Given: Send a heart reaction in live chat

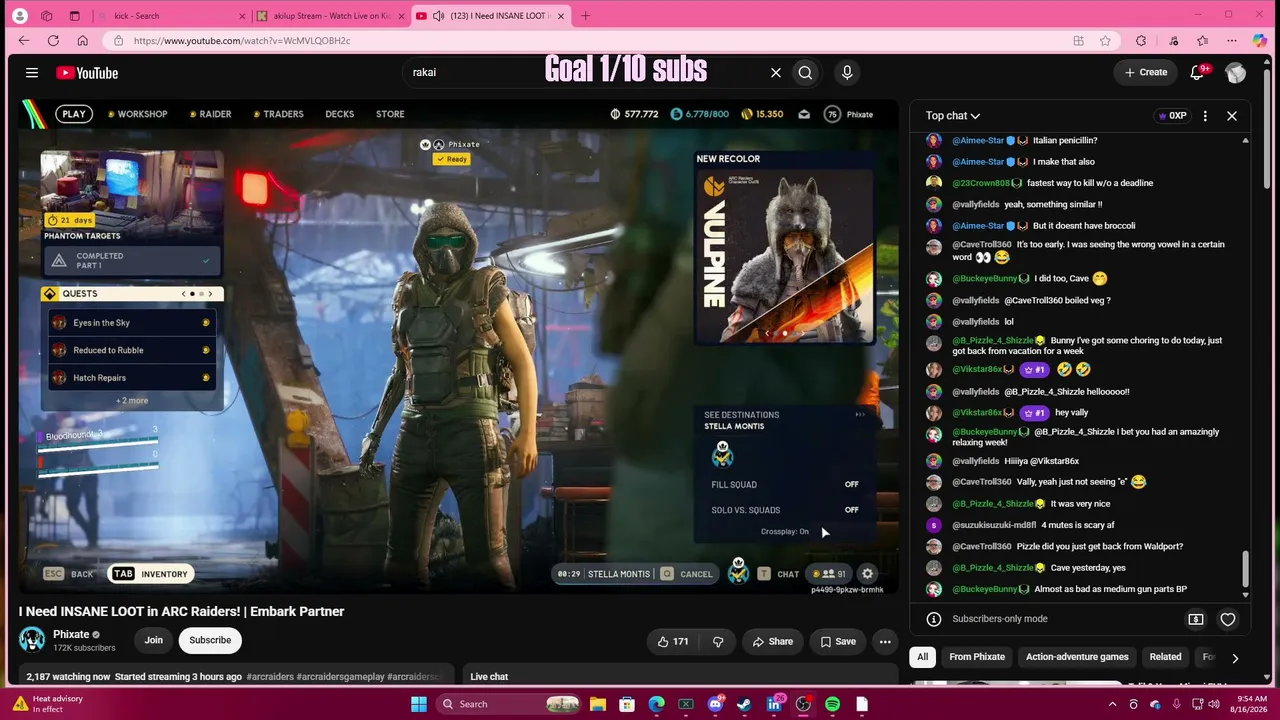Looking at the screenshot, I should click(1228, 619).
